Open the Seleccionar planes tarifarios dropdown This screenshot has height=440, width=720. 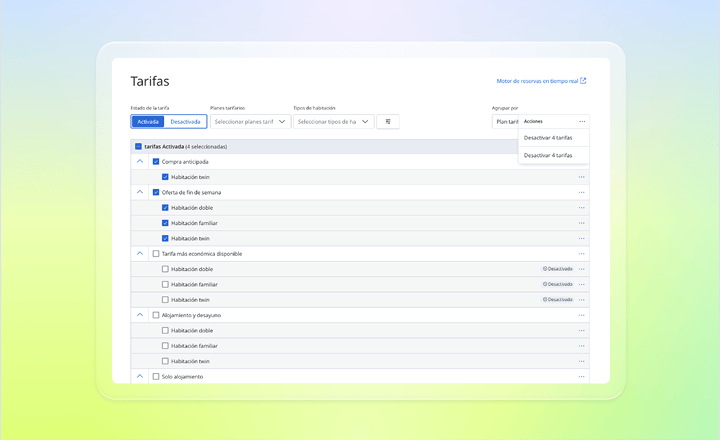[250, 122]
